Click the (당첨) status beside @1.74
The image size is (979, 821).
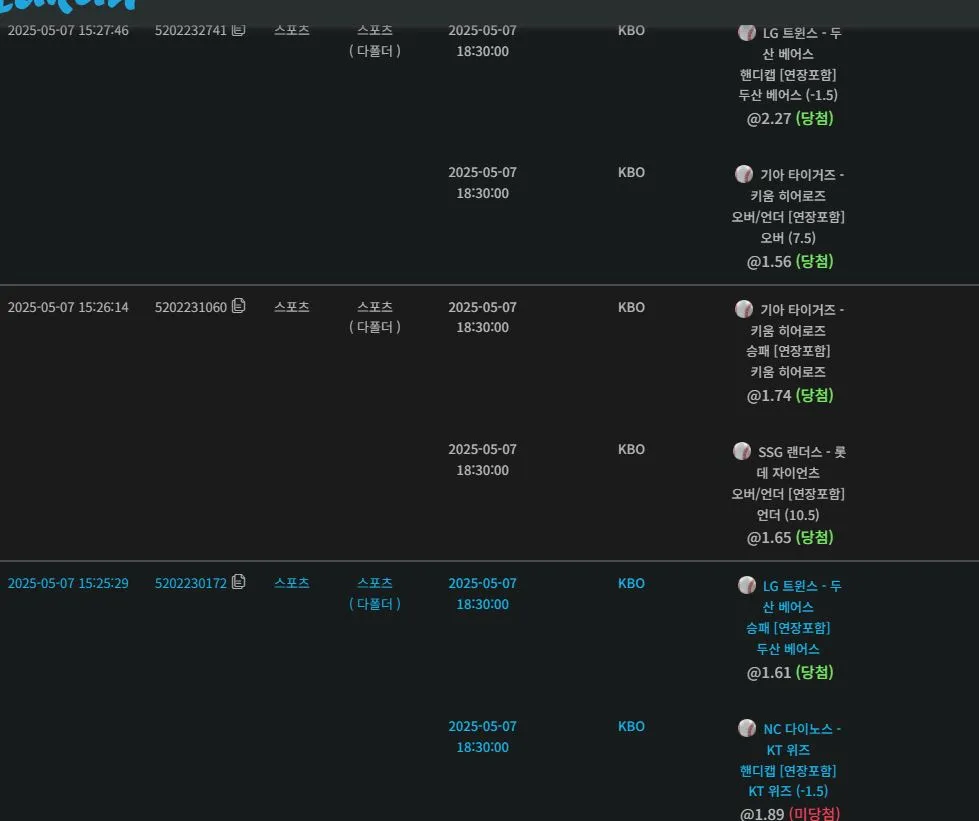[x=814, y=396]
